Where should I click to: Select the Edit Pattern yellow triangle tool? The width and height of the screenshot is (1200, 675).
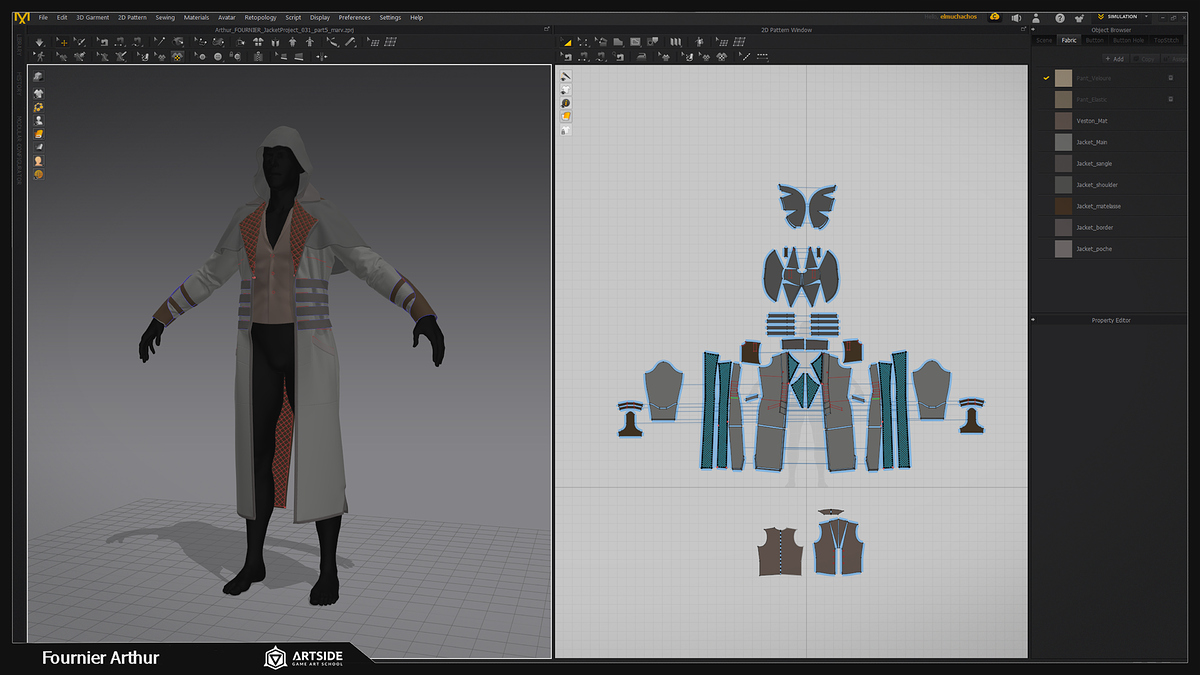tap(566, 42)
